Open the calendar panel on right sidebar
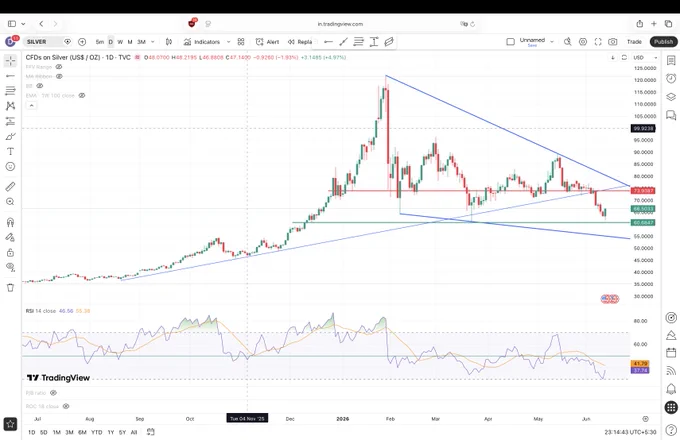The width and height of the screenshot is (680, 440). pyautogui.click(x=671, y=352)
